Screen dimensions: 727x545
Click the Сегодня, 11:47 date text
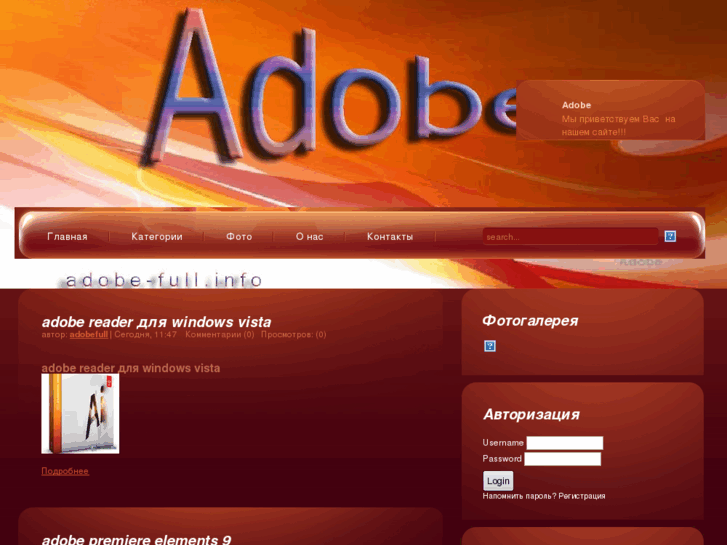tap(146, 334)
